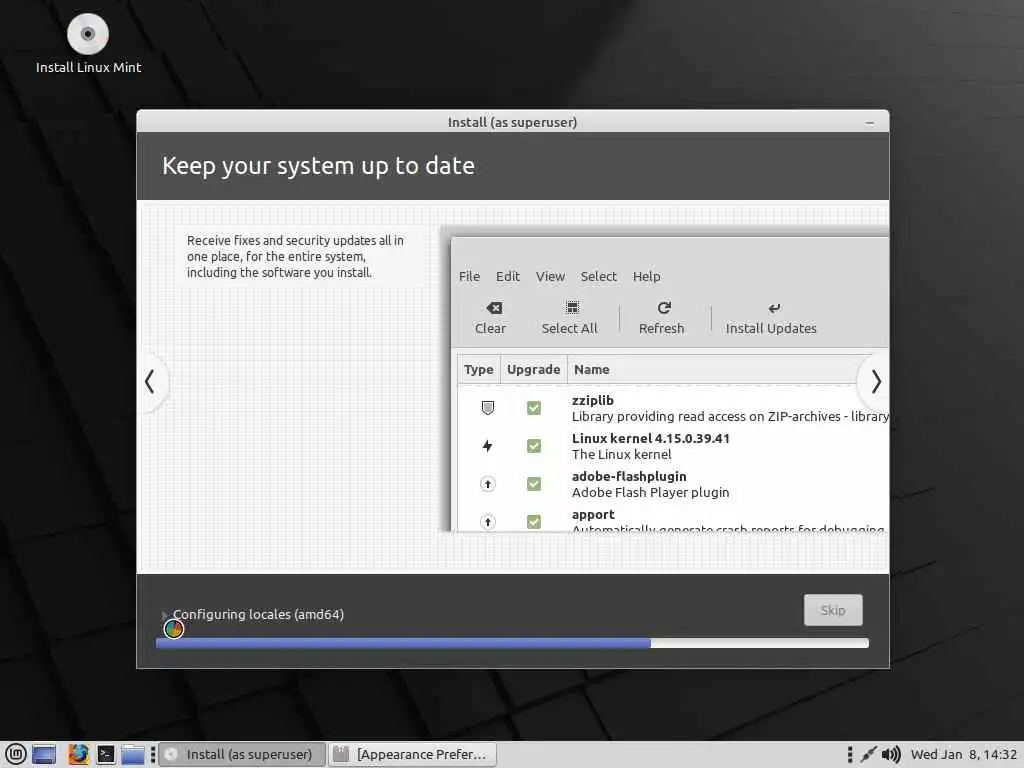Screen dimensions: 1024x768
Task: Click the Name column header
Action: 592,370
